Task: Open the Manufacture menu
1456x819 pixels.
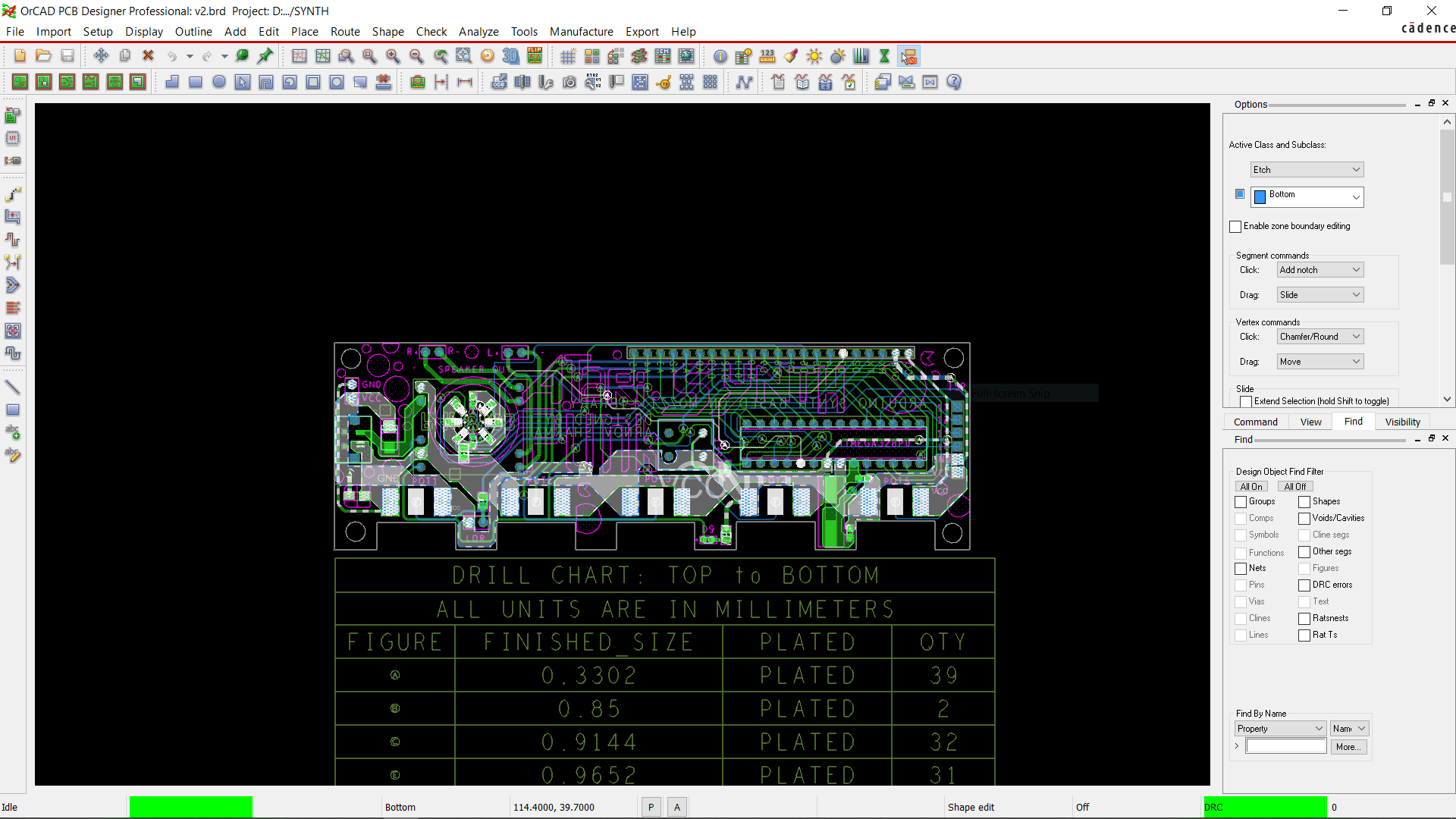Action: 581,32
